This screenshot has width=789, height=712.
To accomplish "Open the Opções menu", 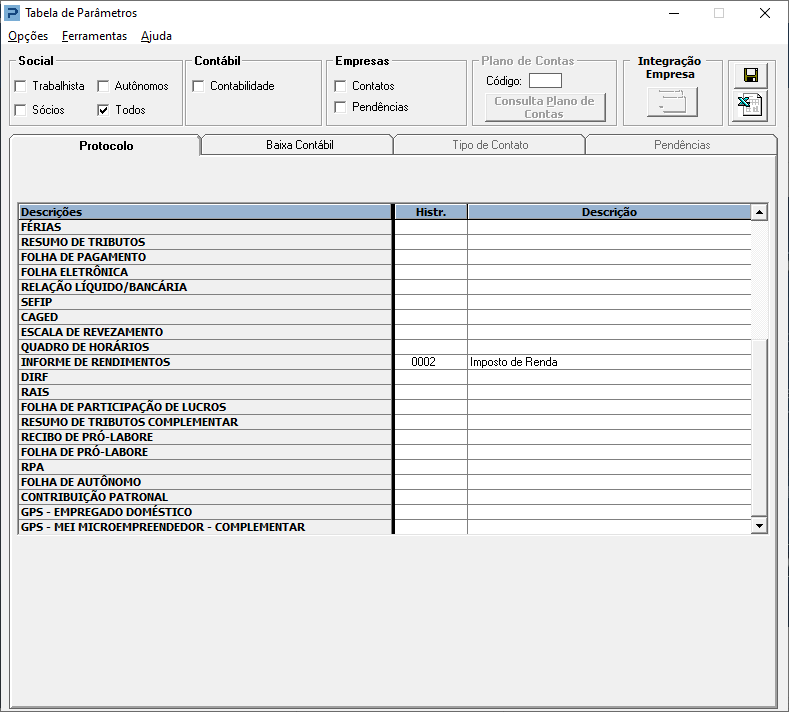I will (28, 36).
